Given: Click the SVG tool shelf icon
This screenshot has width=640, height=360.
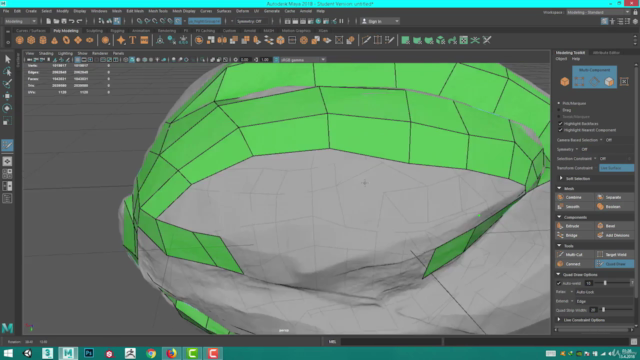Looking at the screenshot, I should (x=144, y=40).
